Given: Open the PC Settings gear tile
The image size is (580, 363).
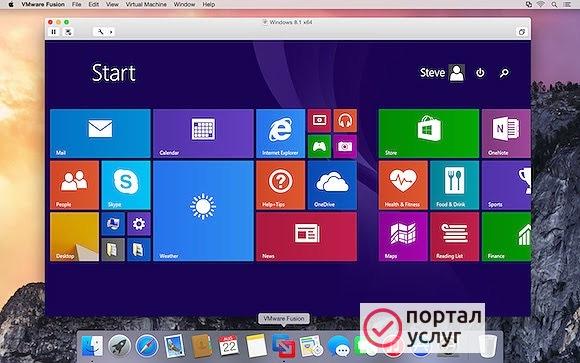Looking at the screenshot, I should tap(139, 224).
